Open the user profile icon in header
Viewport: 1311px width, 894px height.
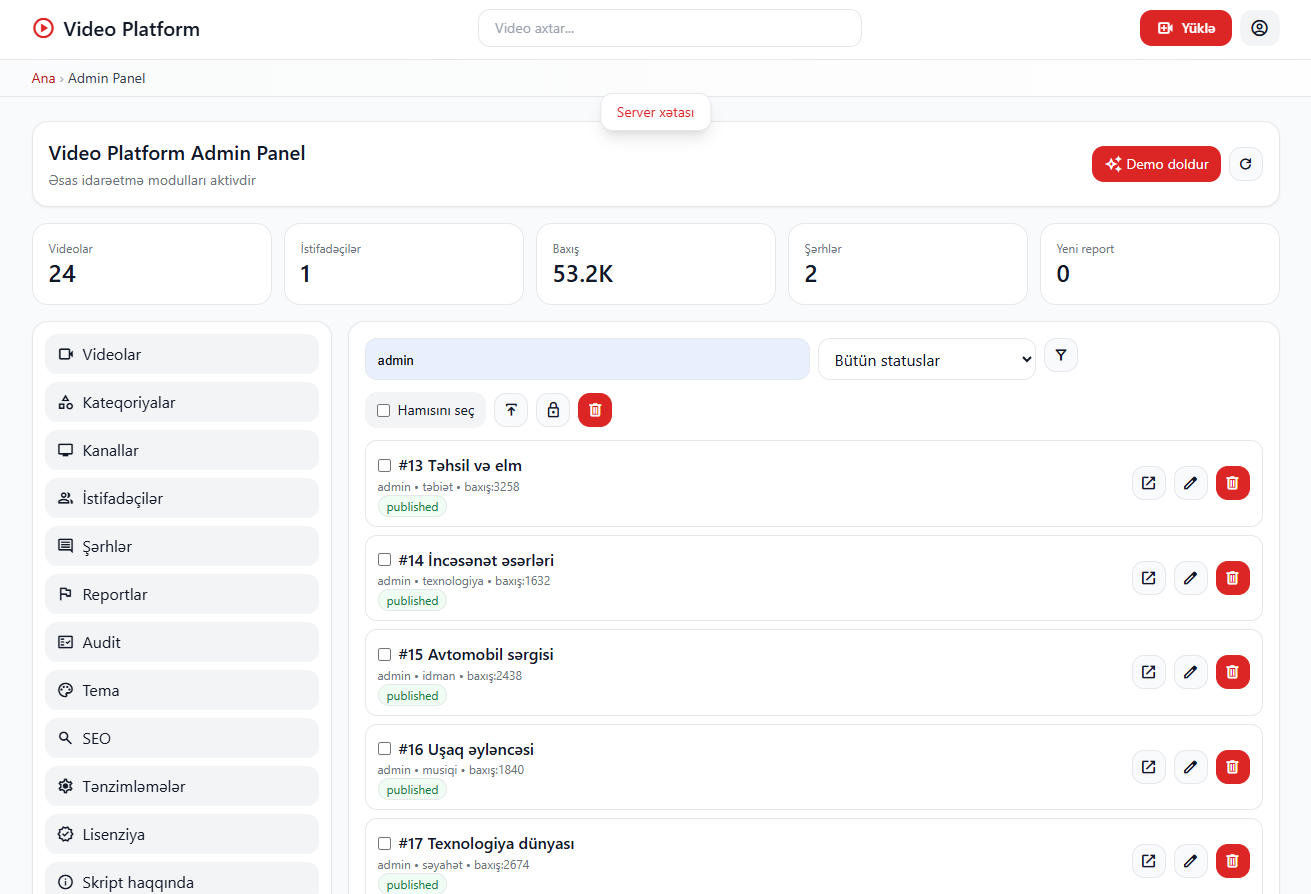tap(1259, 28)
